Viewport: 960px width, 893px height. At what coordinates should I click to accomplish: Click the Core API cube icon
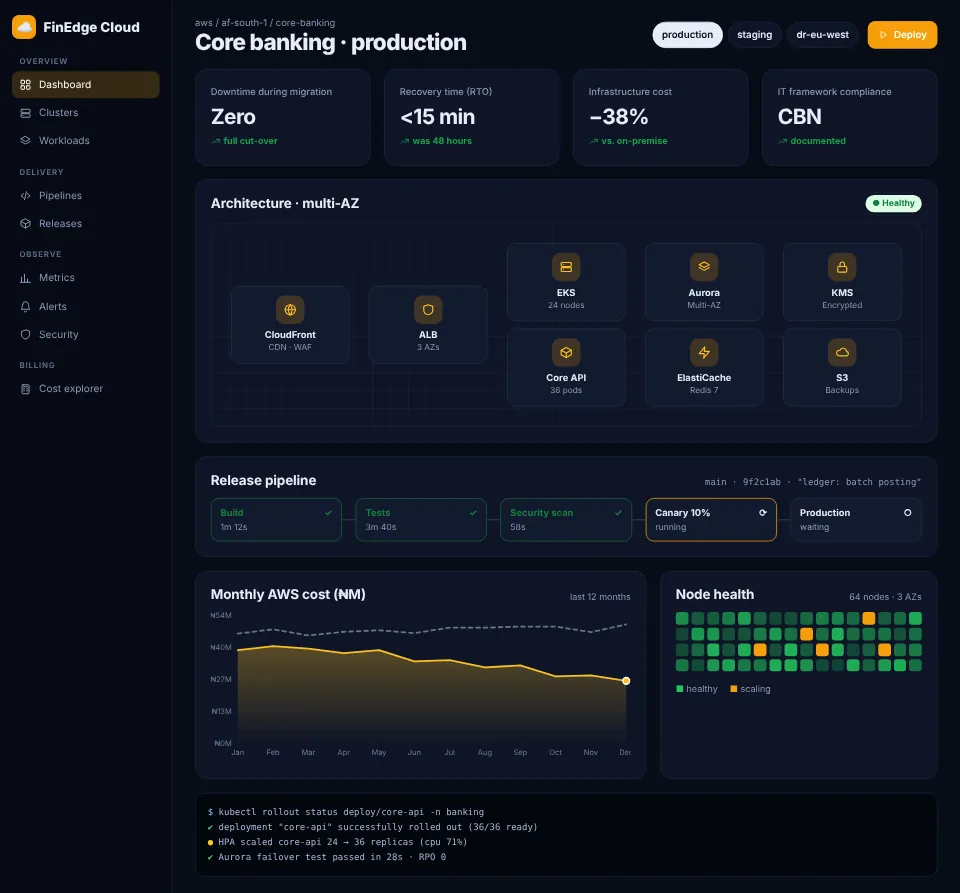tap(566, 353)
